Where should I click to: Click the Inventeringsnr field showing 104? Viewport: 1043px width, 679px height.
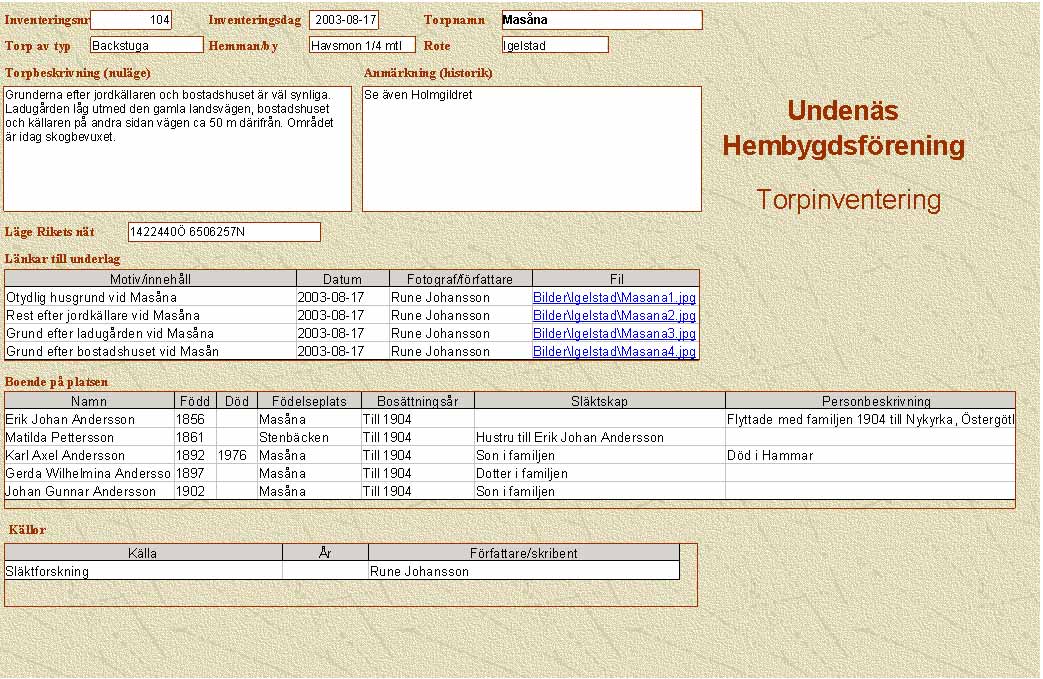point(131,20)
